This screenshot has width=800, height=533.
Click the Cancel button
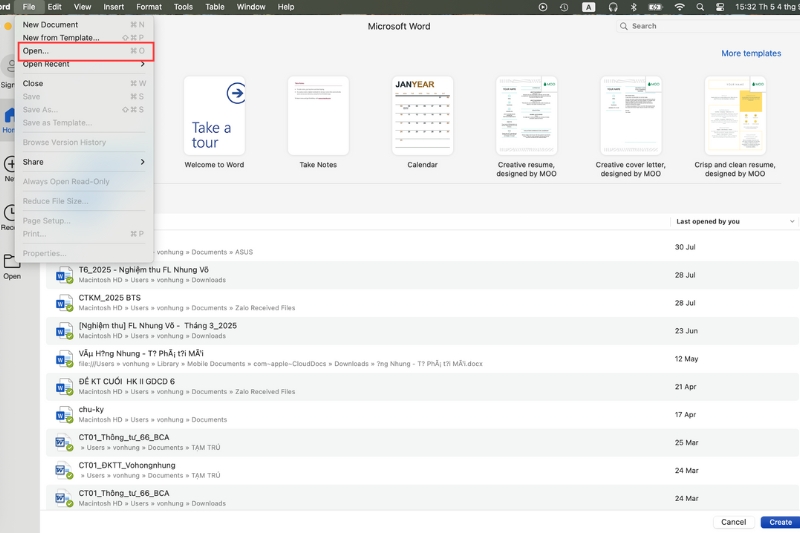click(x=733, y=522)
